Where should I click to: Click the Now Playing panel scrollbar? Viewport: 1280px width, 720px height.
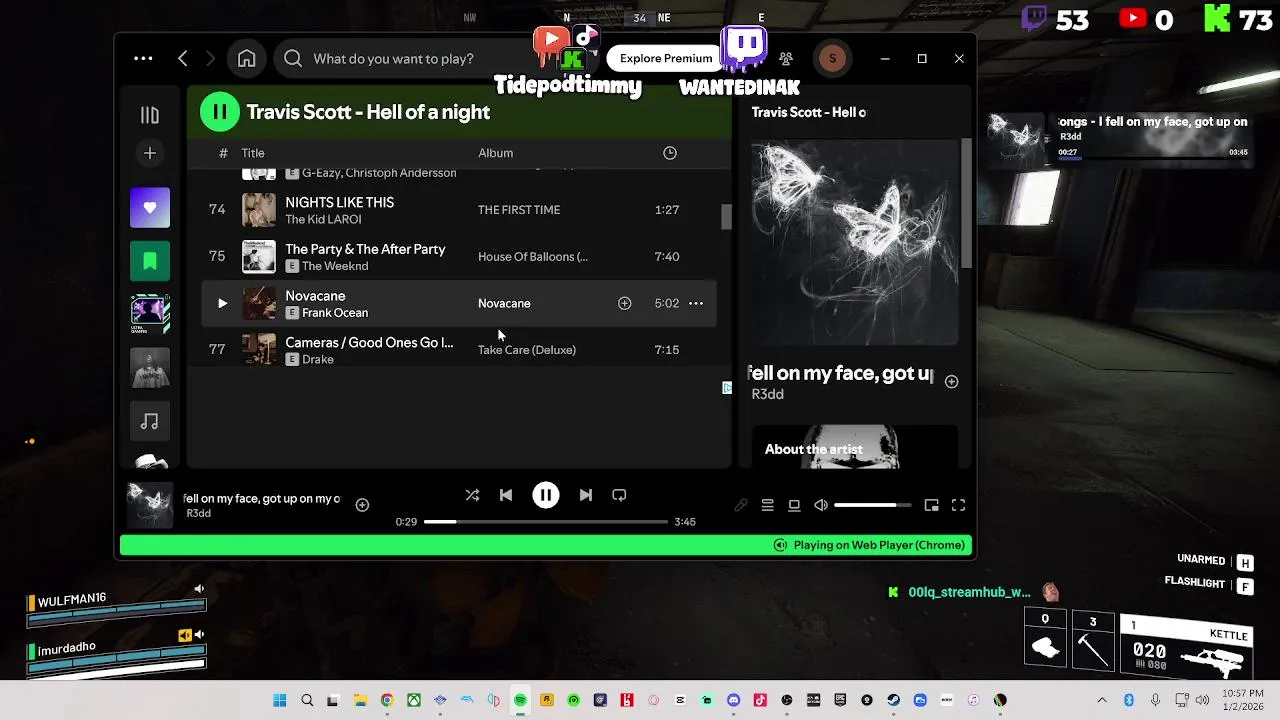[x=966, y=203]
